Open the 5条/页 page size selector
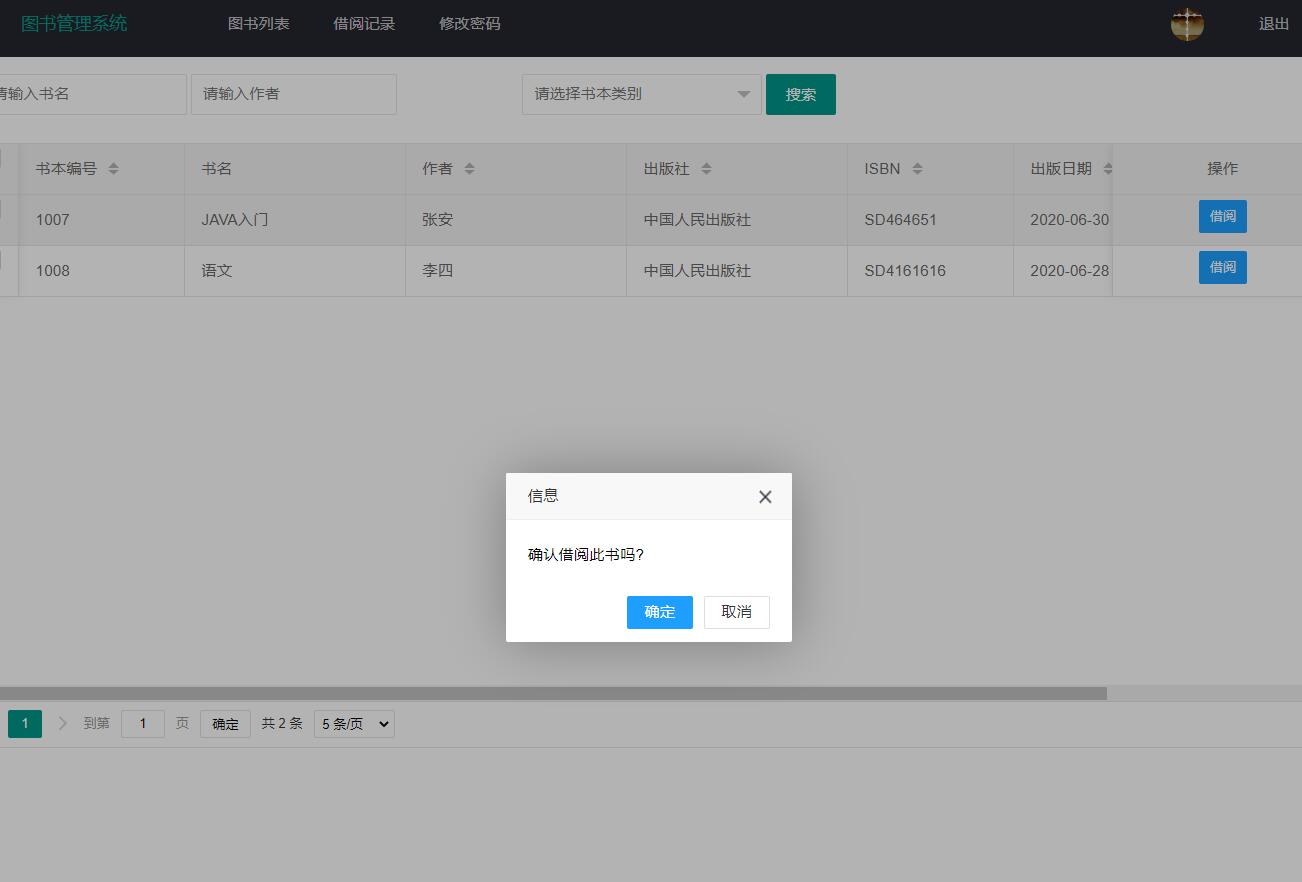 354,723
